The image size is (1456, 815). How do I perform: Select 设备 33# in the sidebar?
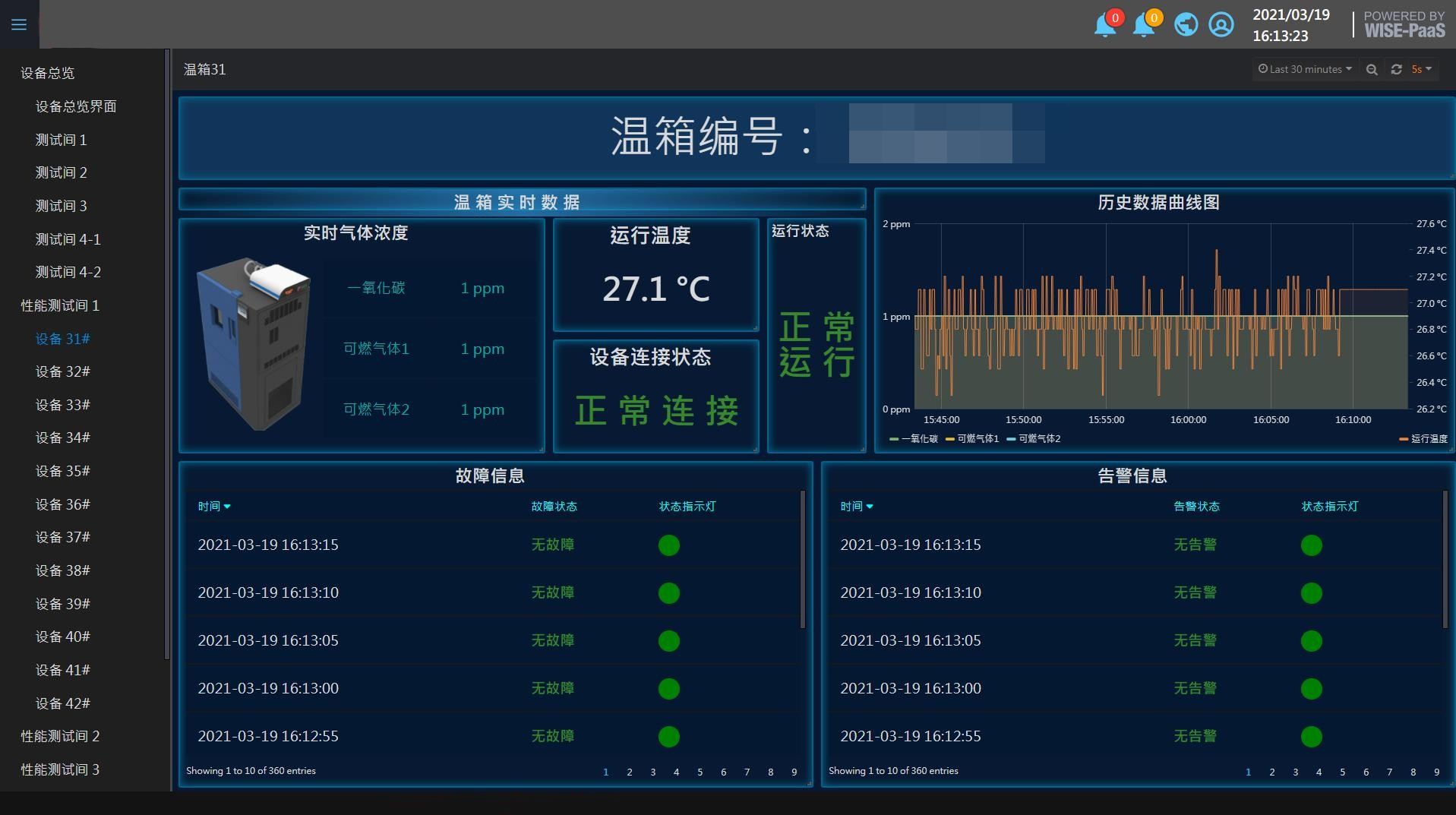click(62, 405)
